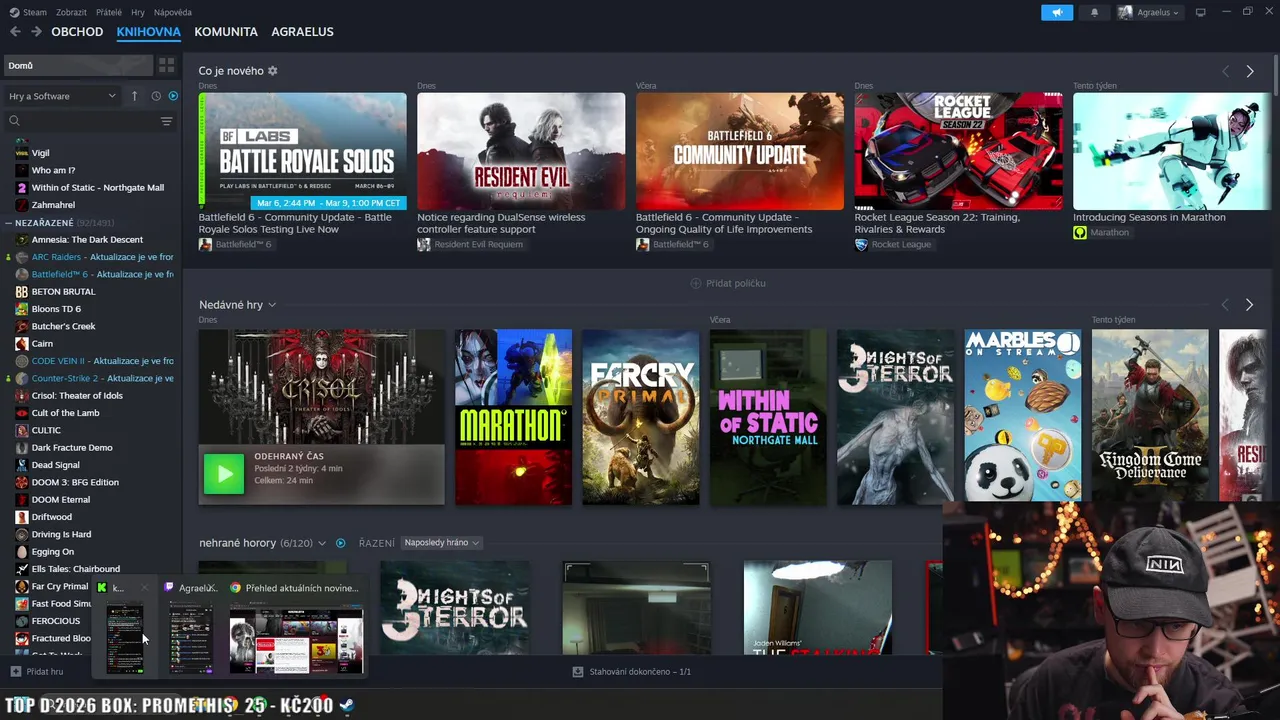
Task: Show next recent games page
Action: coord(1249,305)
